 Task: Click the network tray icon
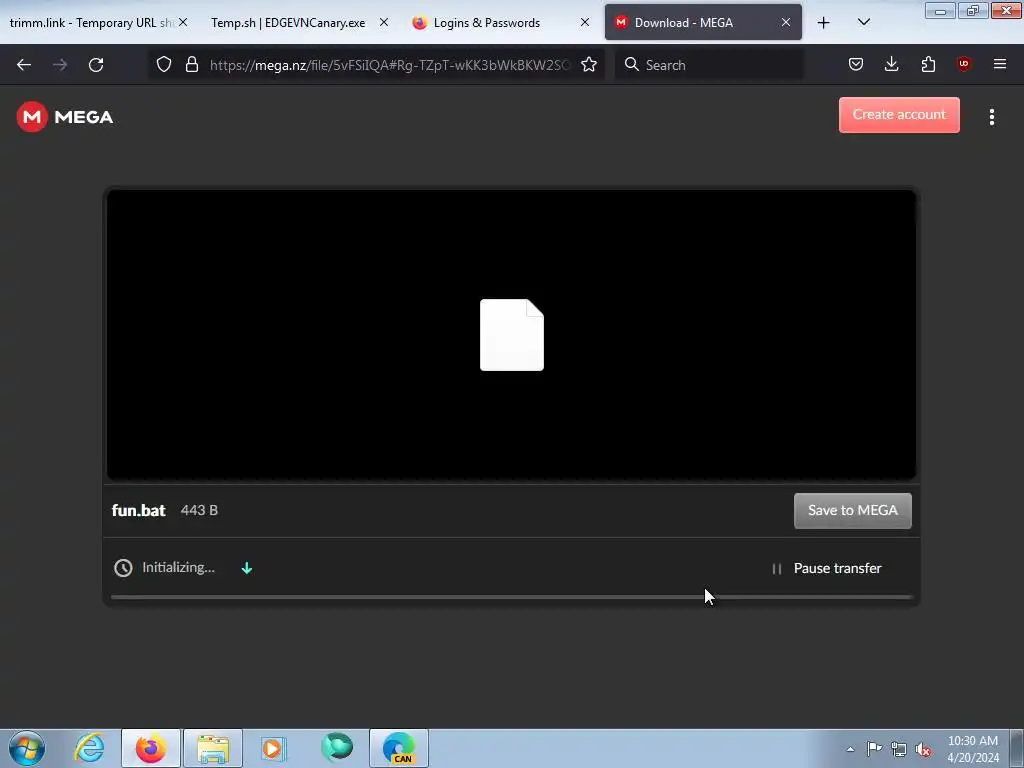[899, 749]
